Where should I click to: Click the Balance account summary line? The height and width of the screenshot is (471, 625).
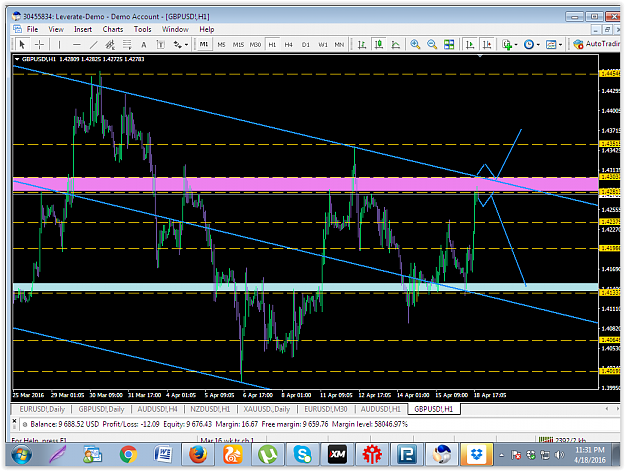click(219, 424)
